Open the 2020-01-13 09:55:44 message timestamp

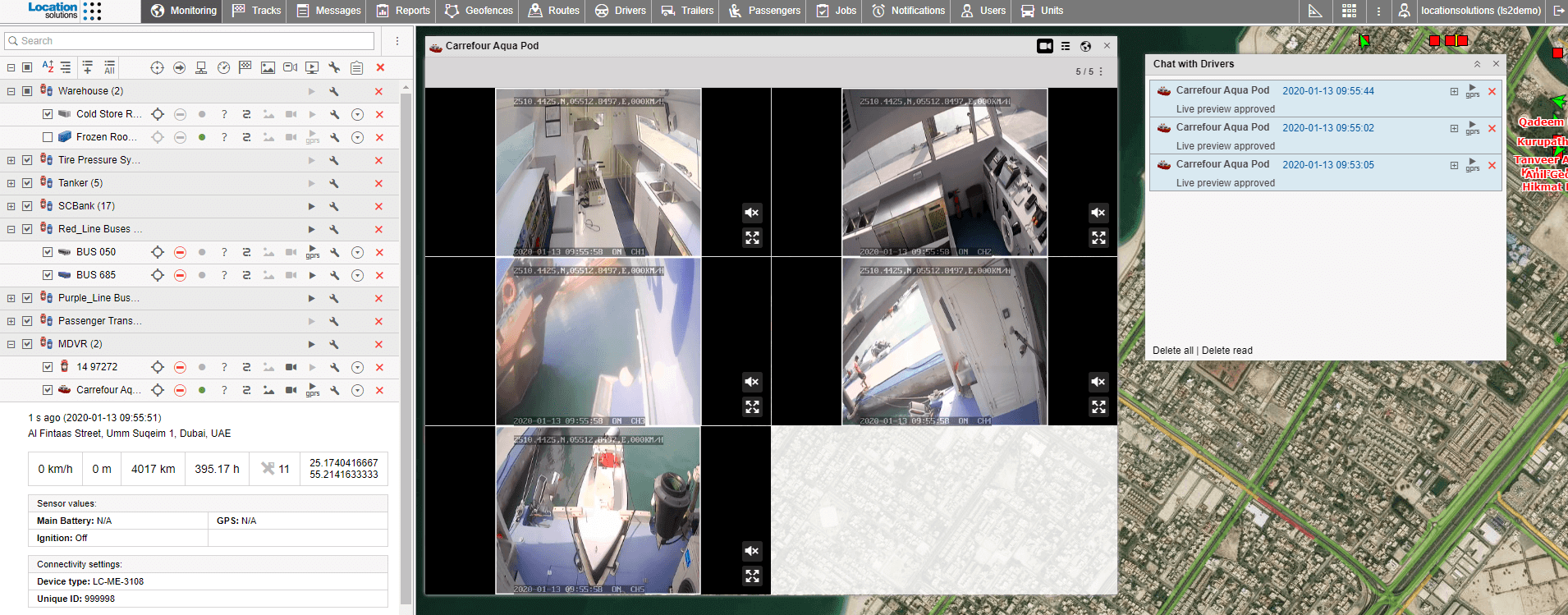coord(1328,91)
